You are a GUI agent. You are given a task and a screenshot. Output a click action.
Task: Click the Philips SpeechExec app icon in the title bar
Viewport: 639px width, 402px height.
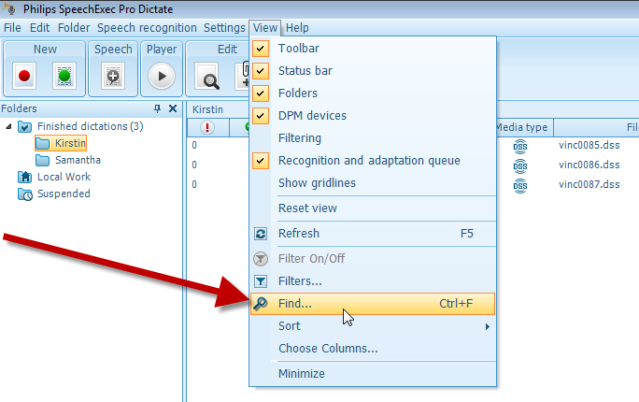pyautogui.click(x=10, y=8)
